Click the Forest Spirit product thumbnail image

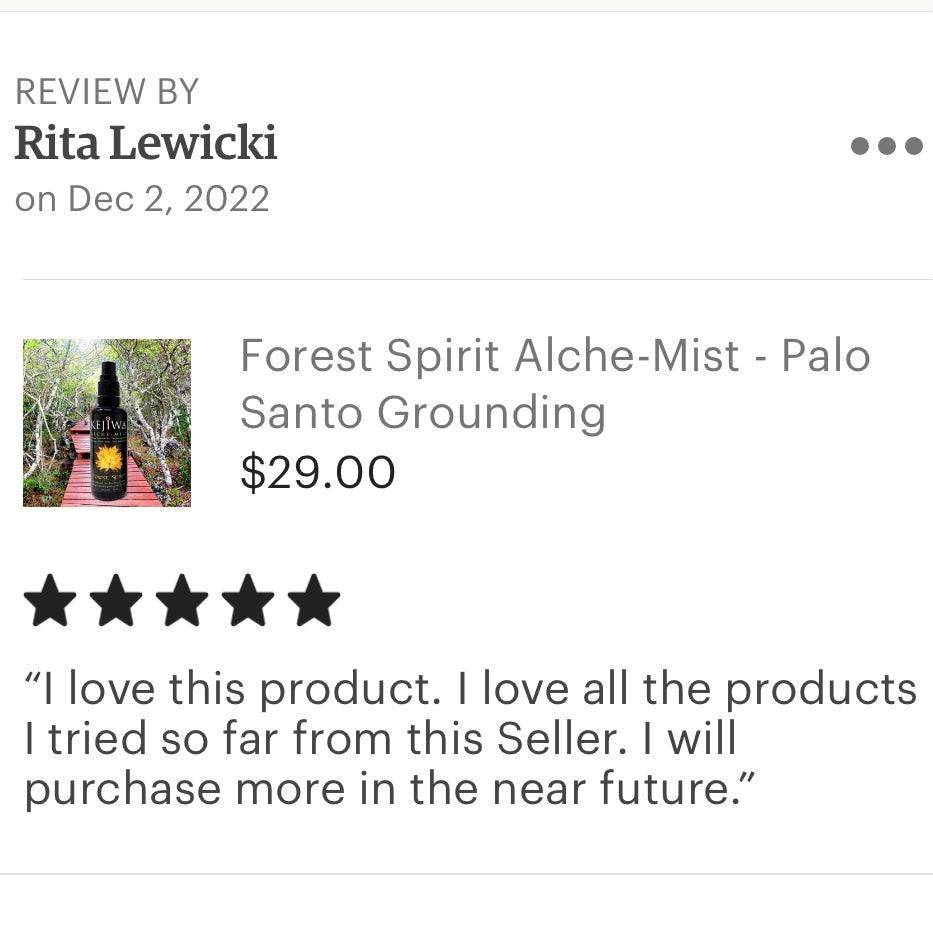[107, 423]
